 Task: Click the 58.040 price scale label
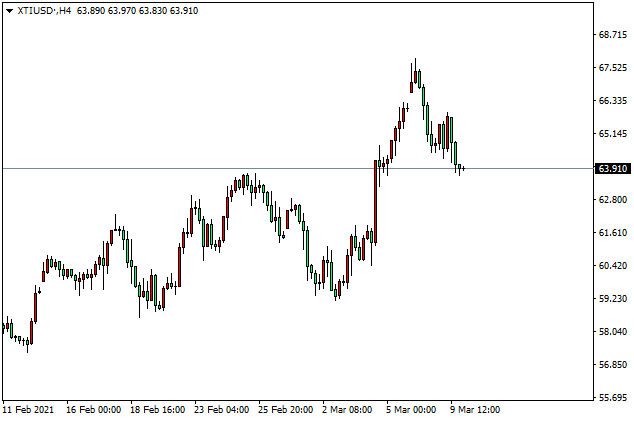point(613,332)
